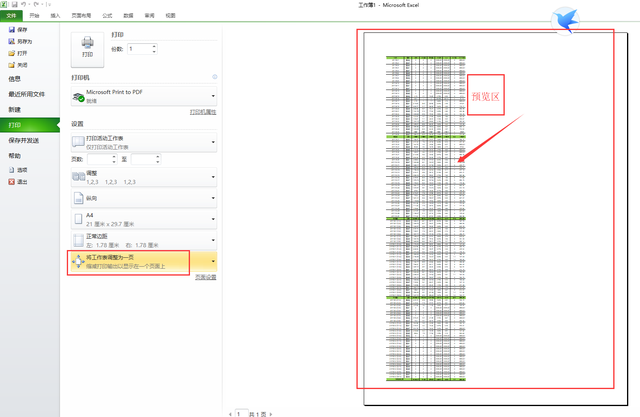Image resolution: width=640 pixels, height=417 pixels.
Task: Open 选项 options from the sidebar
Action: 18,170
